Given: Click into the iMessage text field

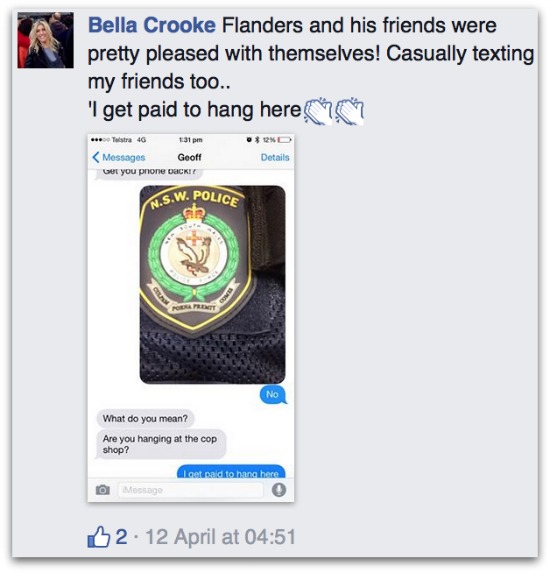Looking at the screenshot, I should click(190, 490).
